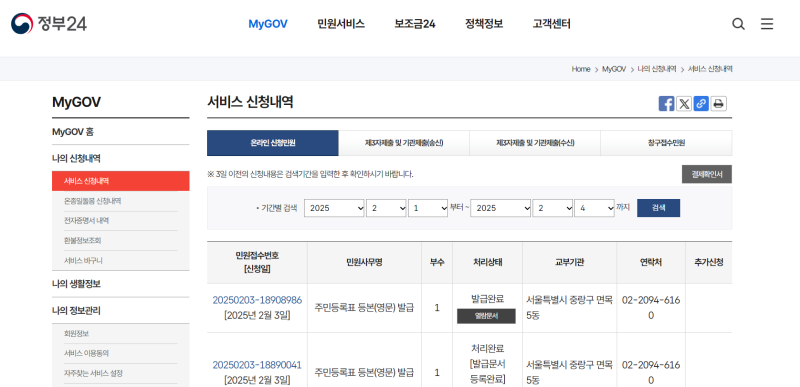800x387 pixels.
Task: Open start day dropdown showing 1
Action: pos(428,208)
